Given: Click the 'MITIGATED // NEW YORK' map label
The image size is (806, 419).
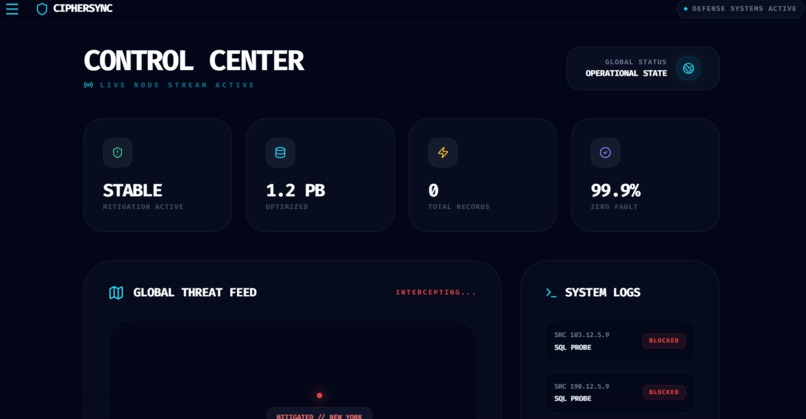Looking at the screenshot, I should pos(319,416).
